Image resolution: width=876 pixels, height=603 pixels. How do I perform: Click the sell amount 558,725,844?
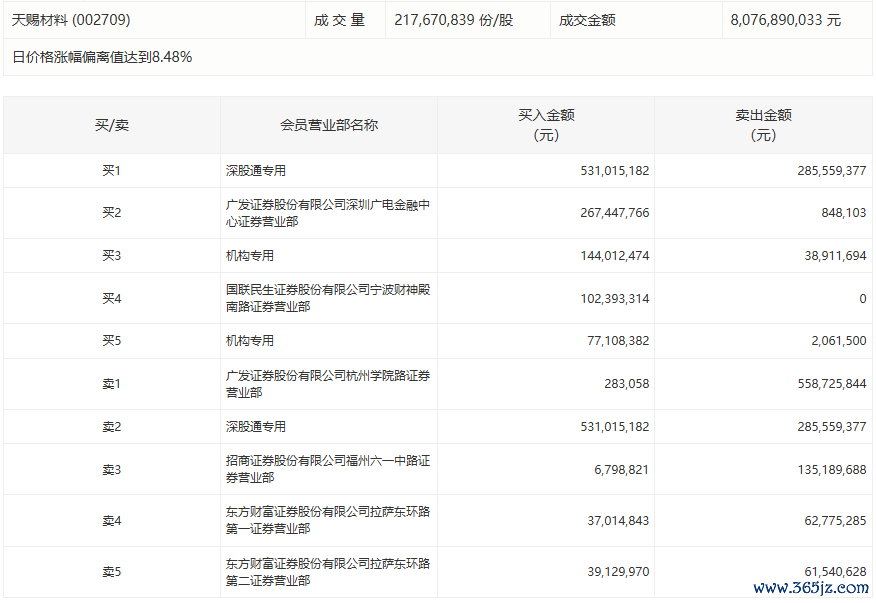pos(826,384)
